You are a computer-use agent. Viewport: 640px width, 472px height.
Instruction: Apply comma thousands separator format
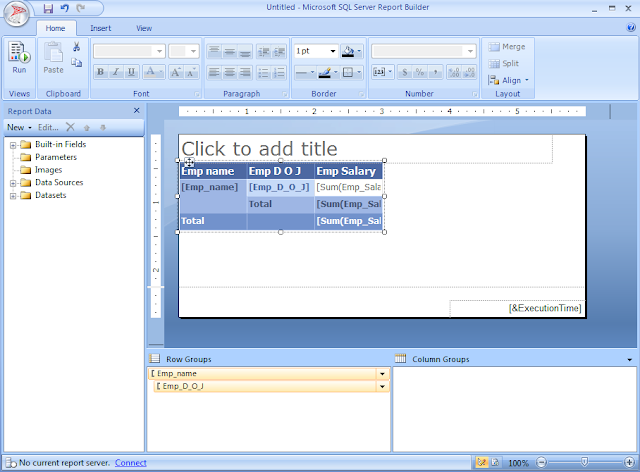(x=436, y=72)
